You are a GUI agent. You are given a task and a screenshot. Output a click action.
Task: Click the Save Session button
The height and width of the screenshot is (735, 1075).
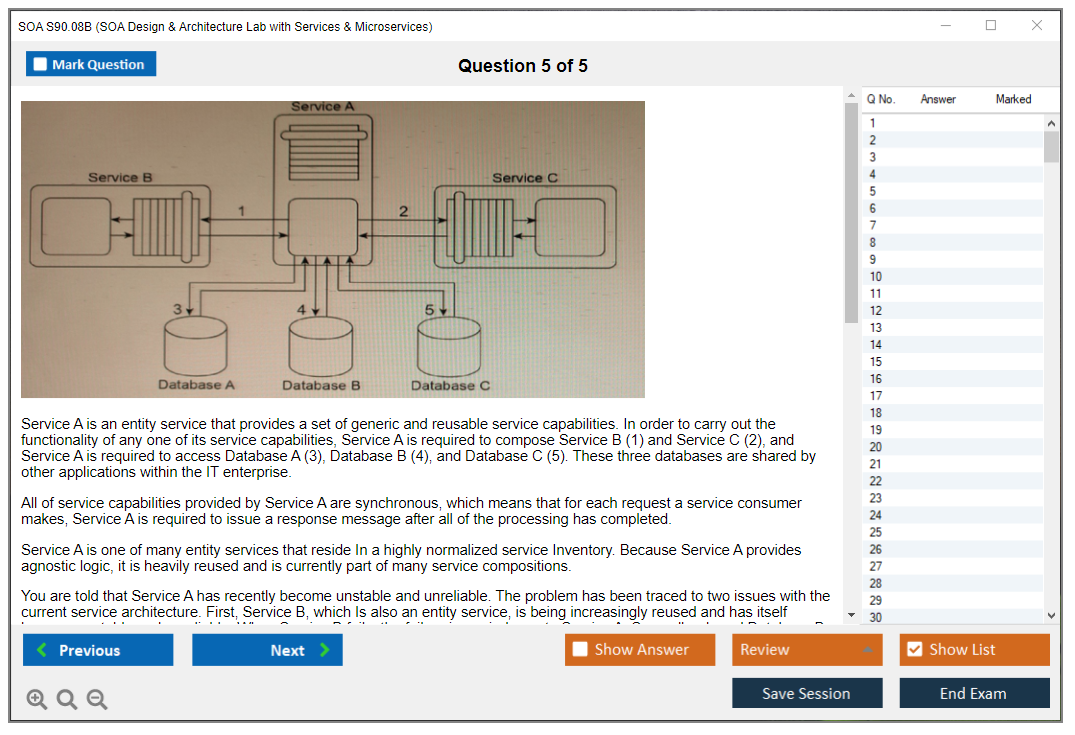pyautogui.click(x=806, y=693)
